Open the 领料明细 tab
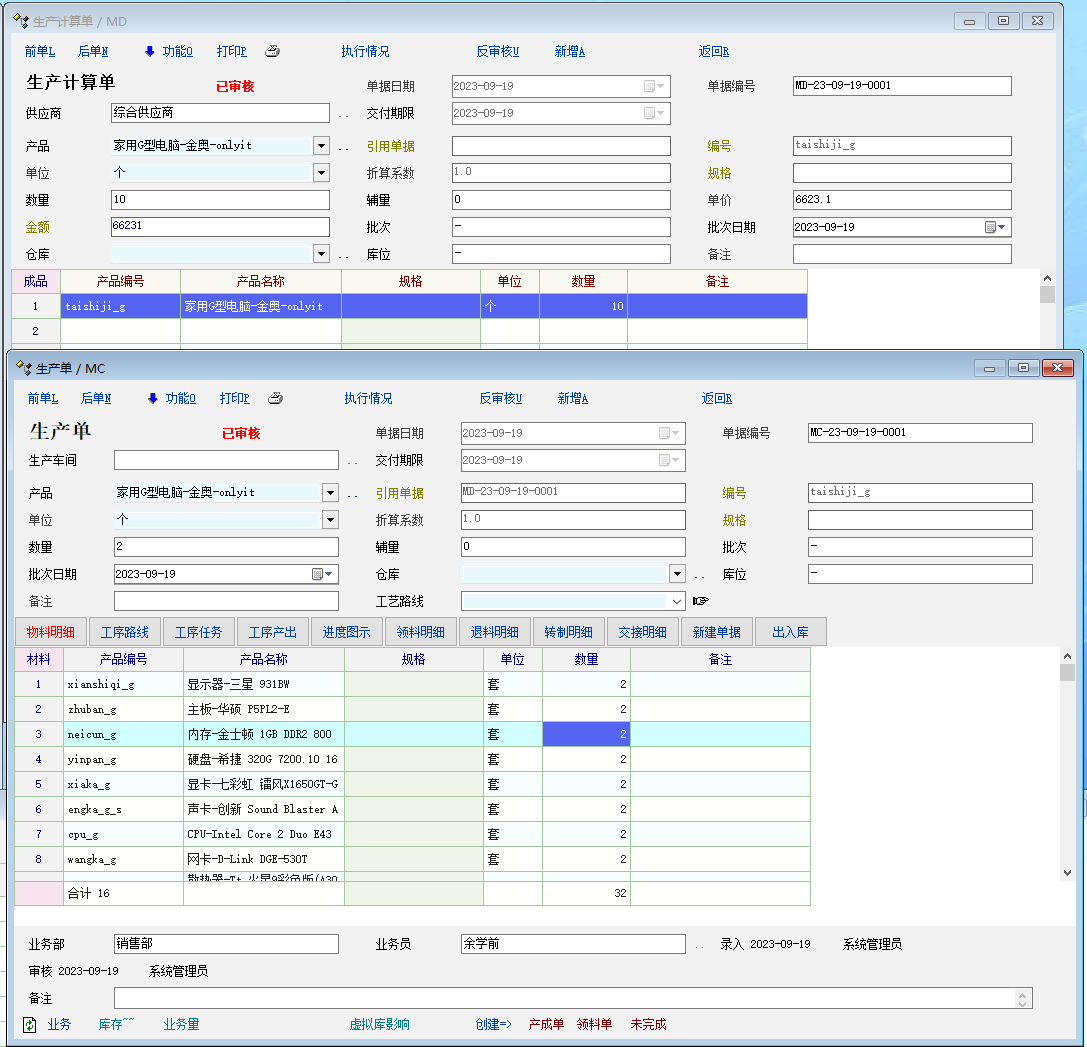 pyautogui.click(x=421, y=632)
